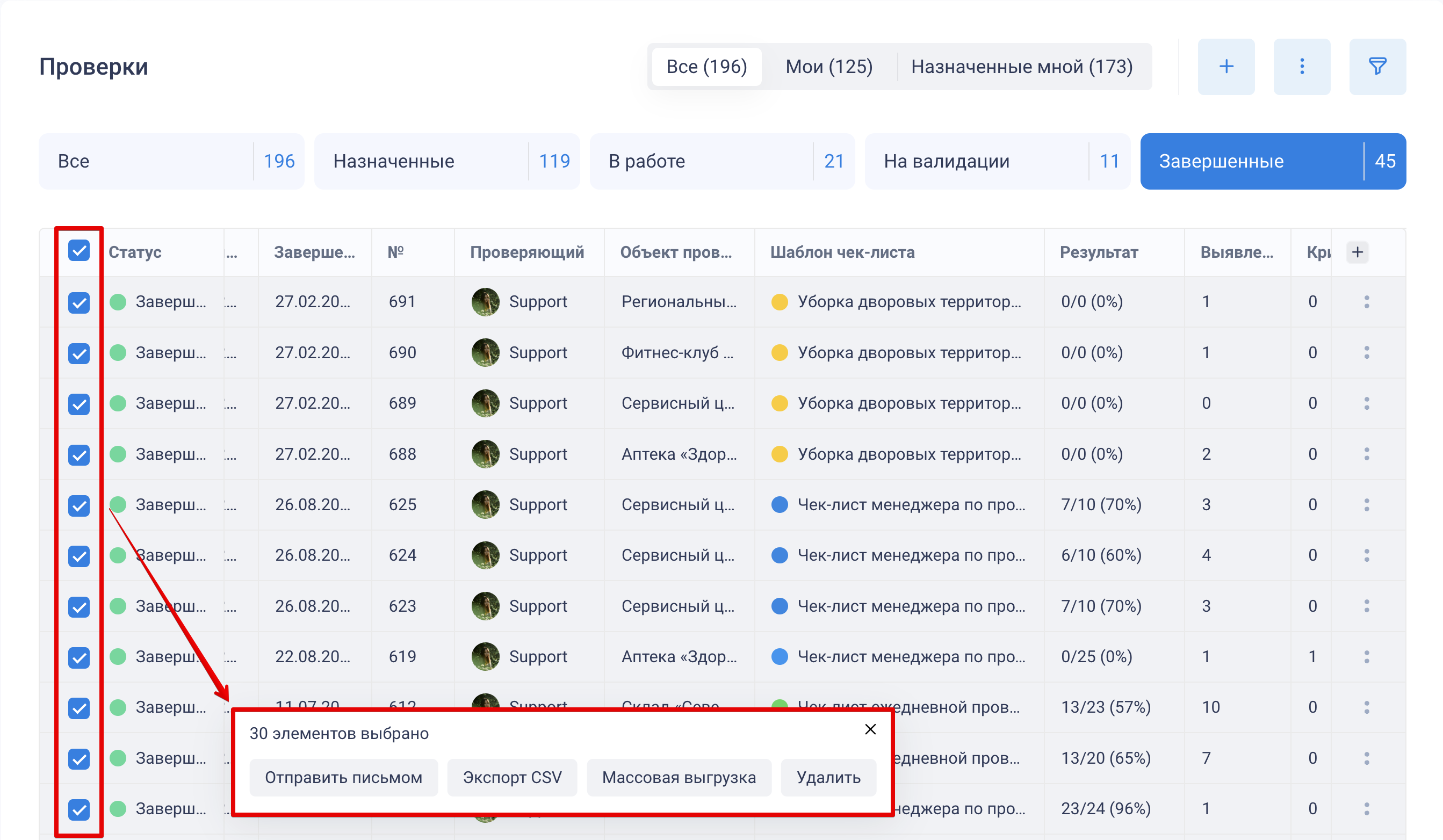Viewport: 1443px width, 840px height.
Task: Open the row actions menu for check 691
Action: (x=1366, y=302)
